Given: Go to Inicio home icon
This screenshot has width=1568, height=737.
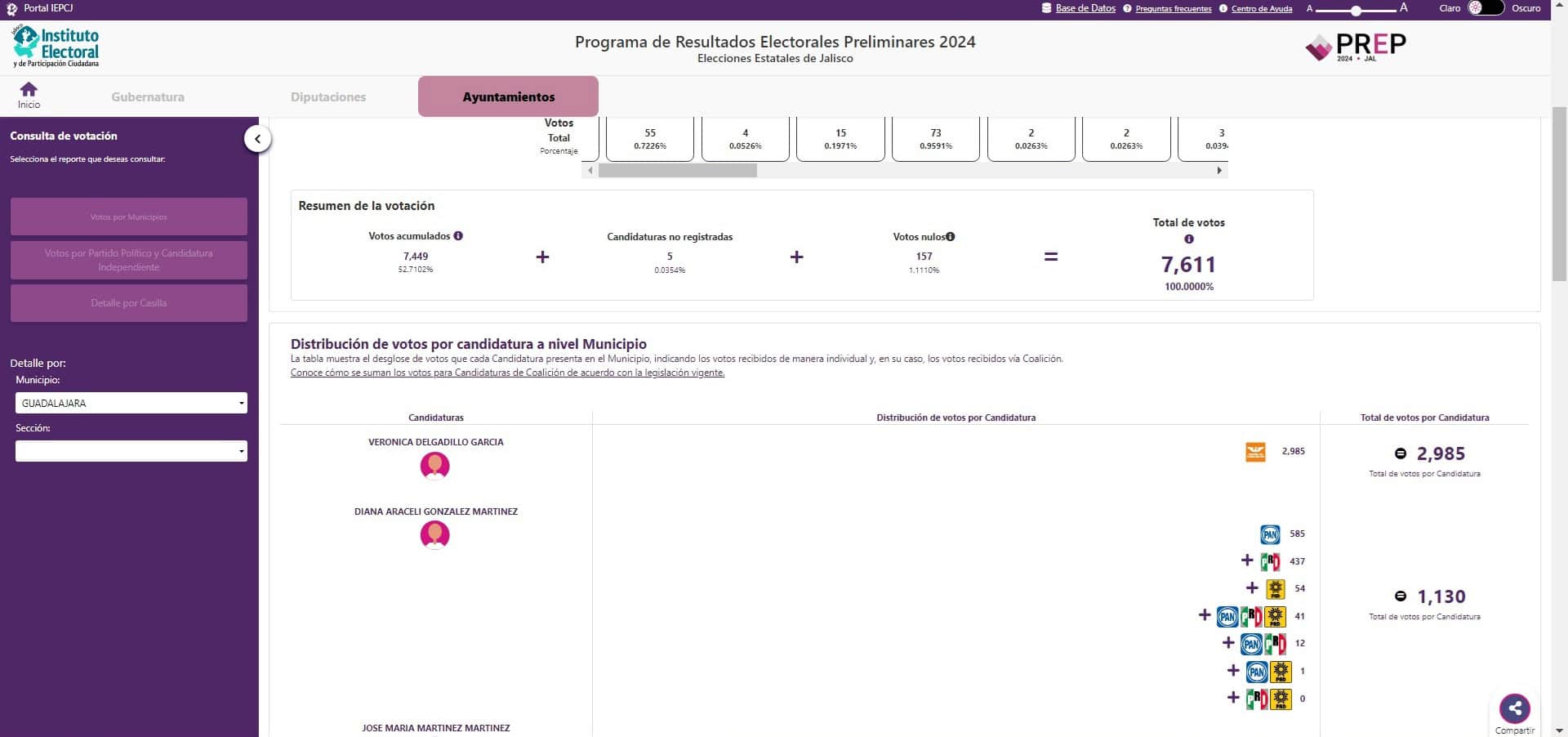Looking at the screenshot, I should pyautogui.click(x=29, y=95).
